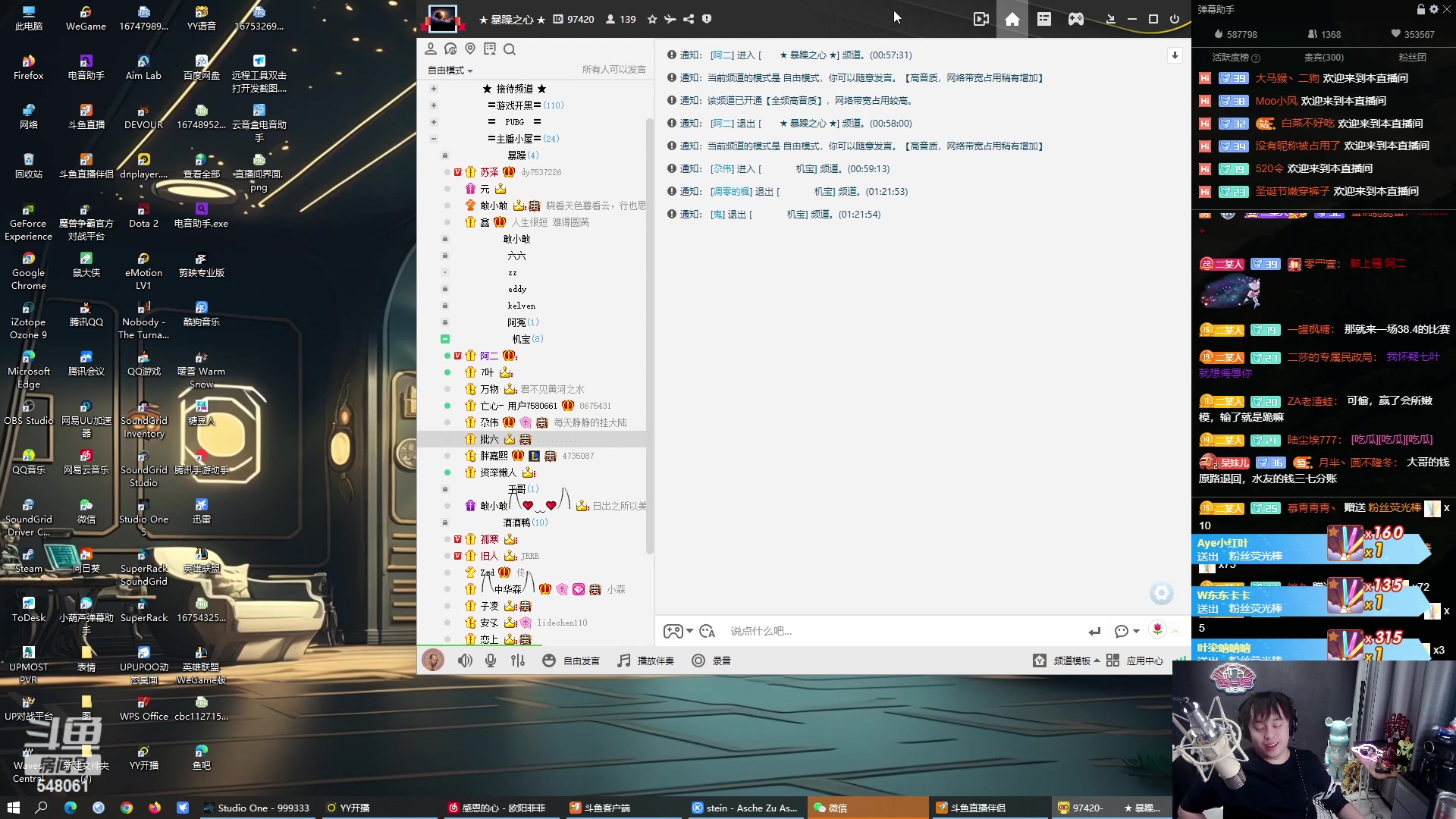
Task: Expand the ★接待频道★ channel group
Action: click(x=434, y=89)
